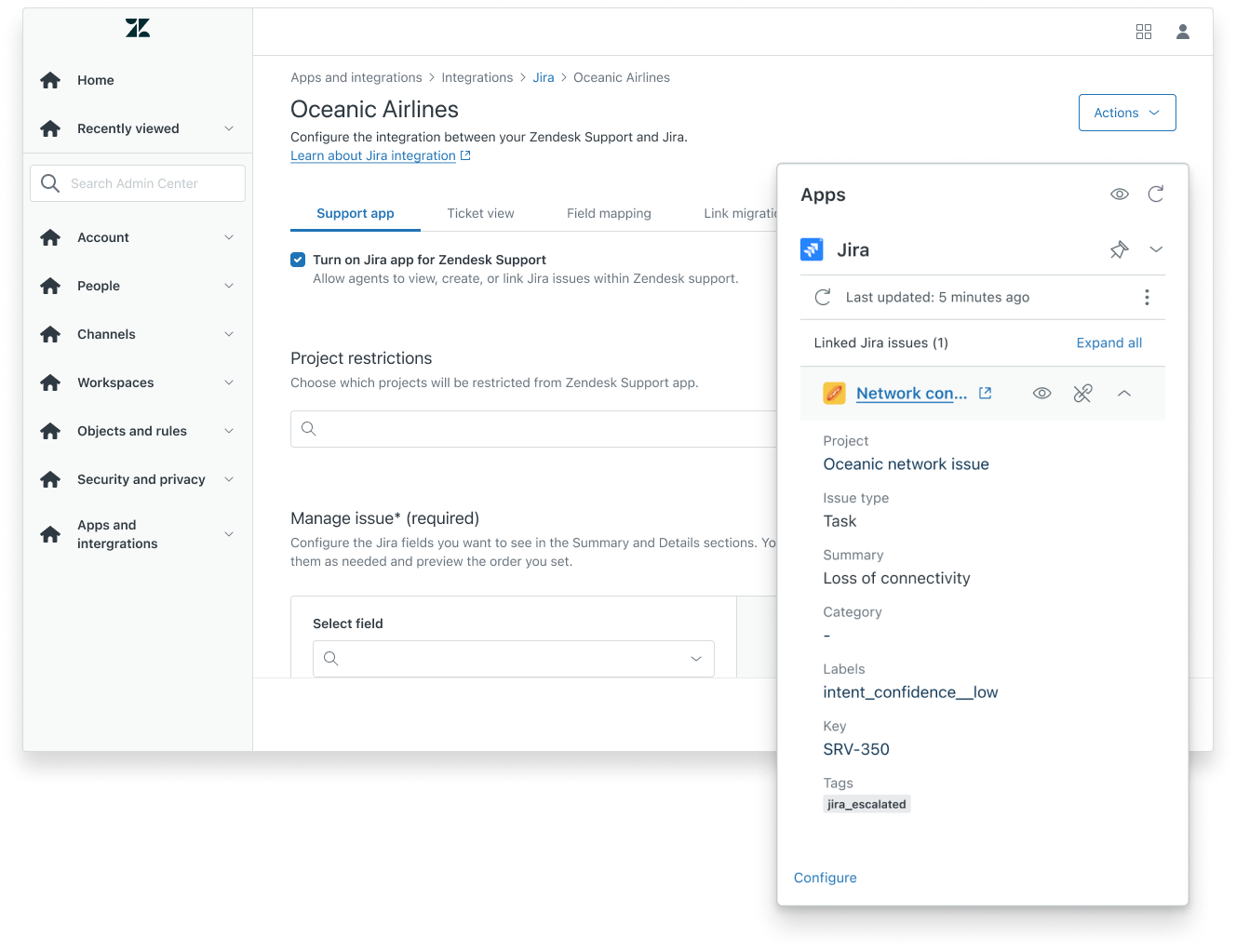Switch to the Field mapping tab

click(609, 213)
